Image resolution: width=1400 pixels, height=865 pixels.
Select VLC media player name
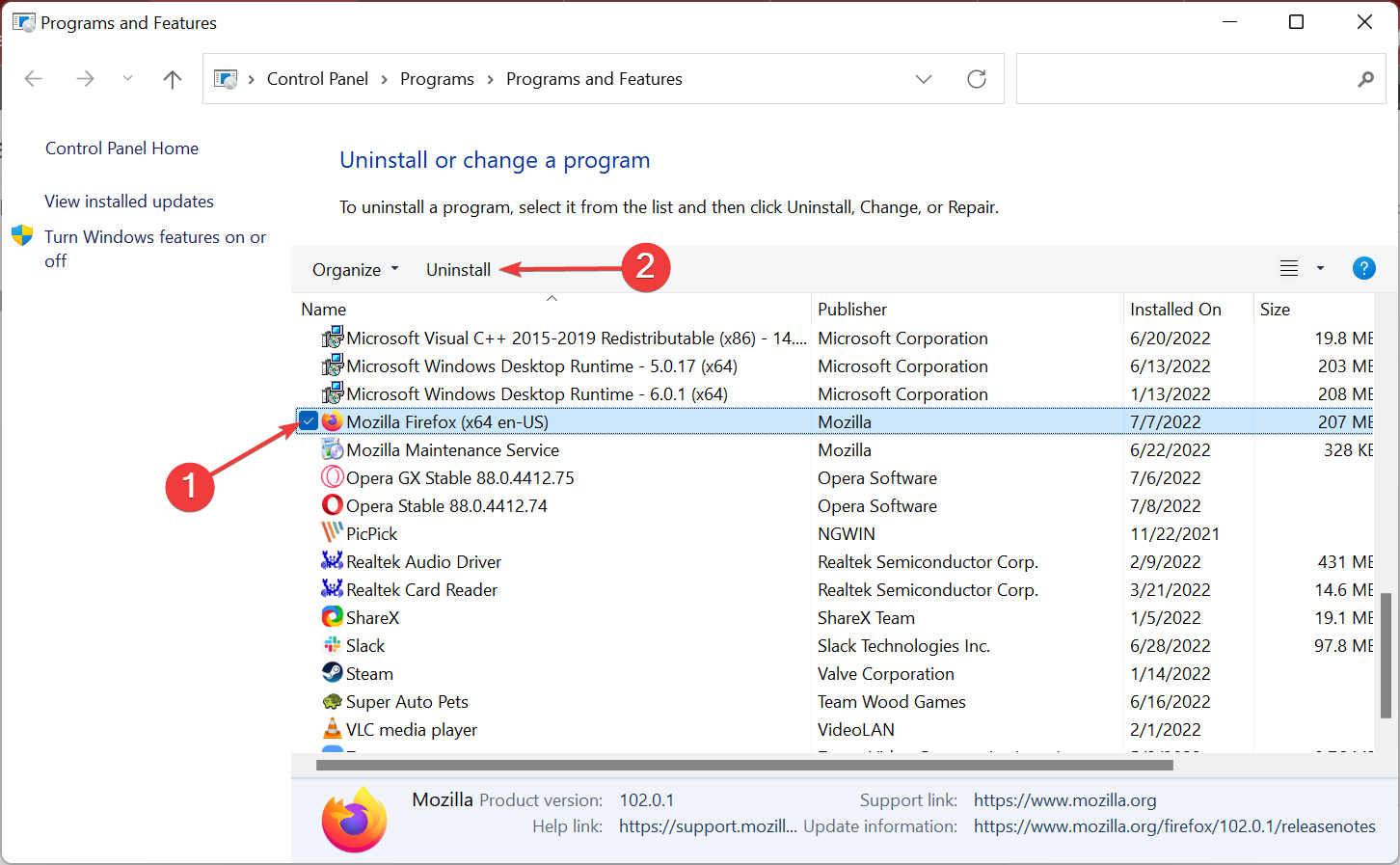[412, 730]
